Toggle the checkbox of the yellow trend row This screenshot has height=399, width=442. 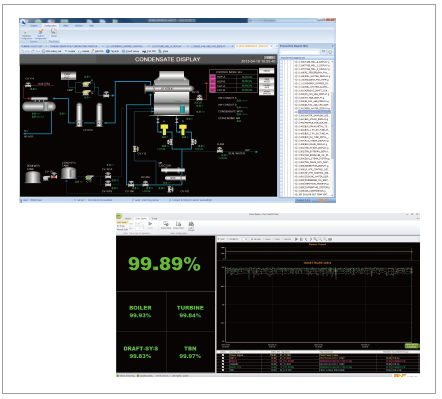(223, 355)
